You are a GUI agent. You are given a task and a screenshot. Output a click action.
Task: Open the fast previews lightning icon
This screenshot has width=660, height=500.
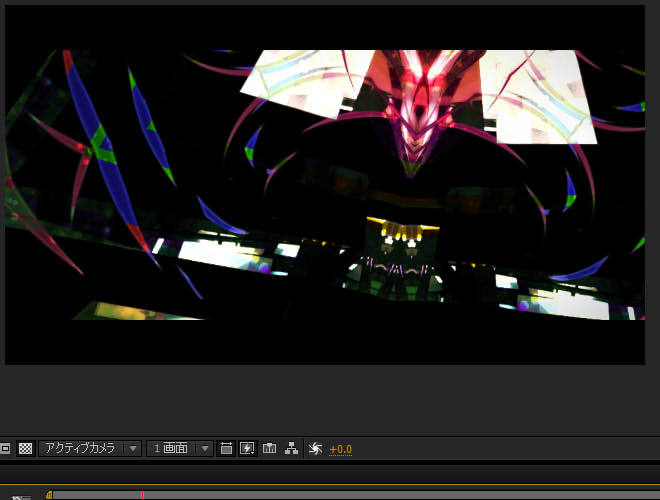[248, 449]
